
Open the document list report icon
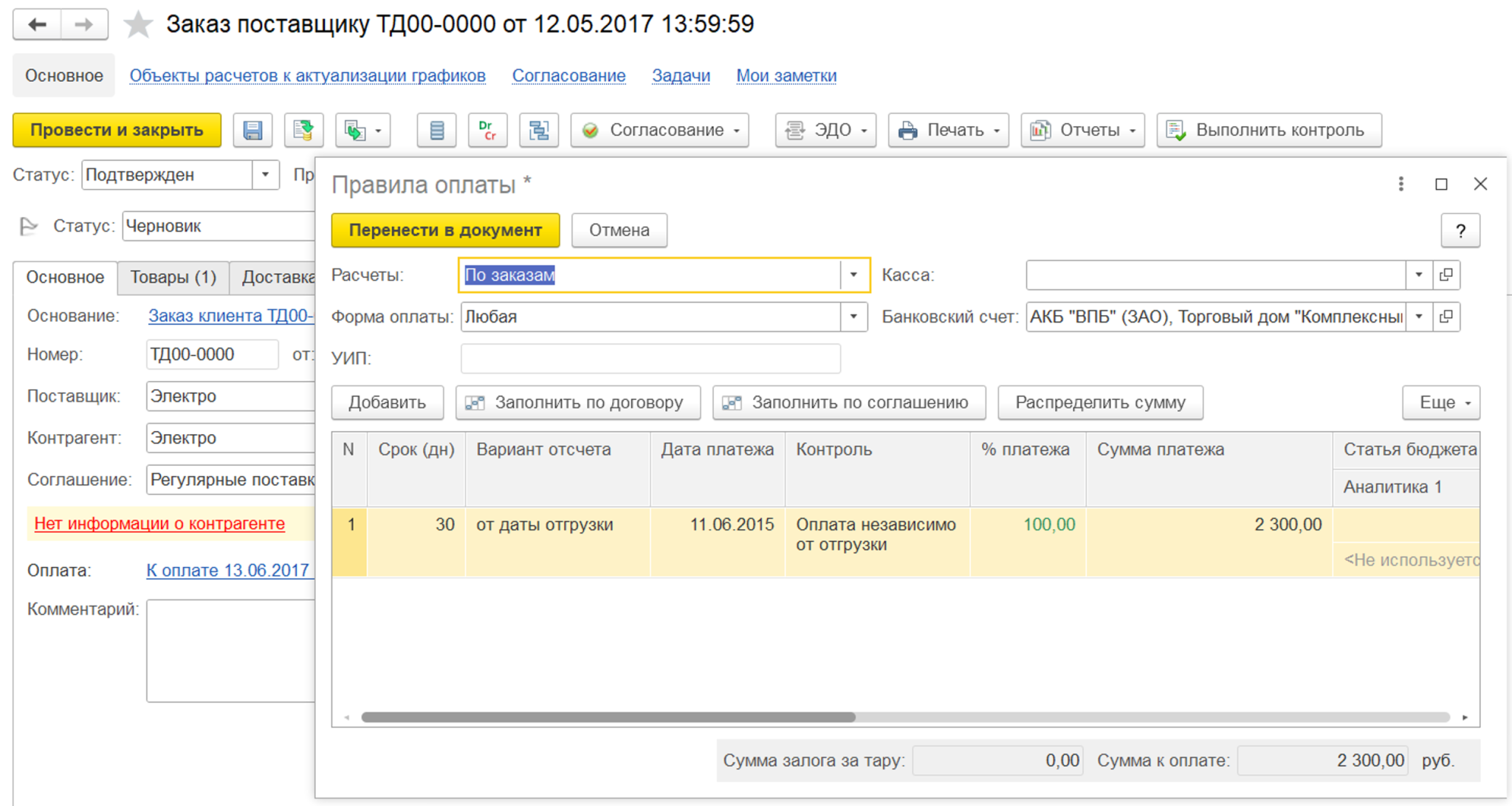(436, 131)
